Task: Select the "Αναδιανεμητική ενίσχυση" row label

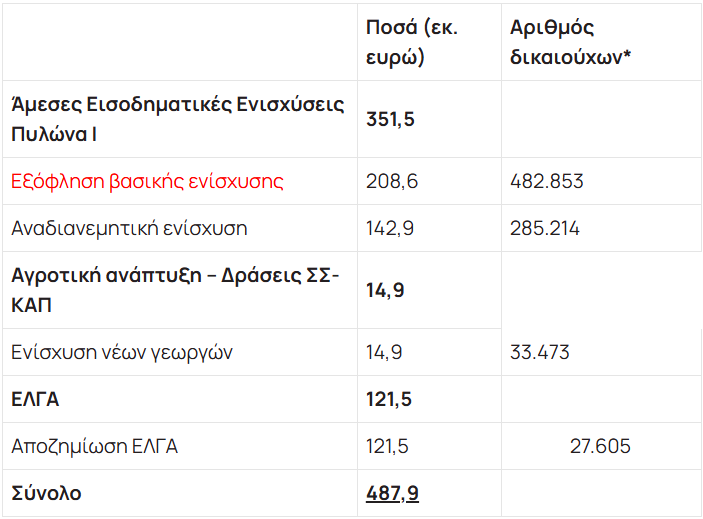Action: (x=129, y=229)
